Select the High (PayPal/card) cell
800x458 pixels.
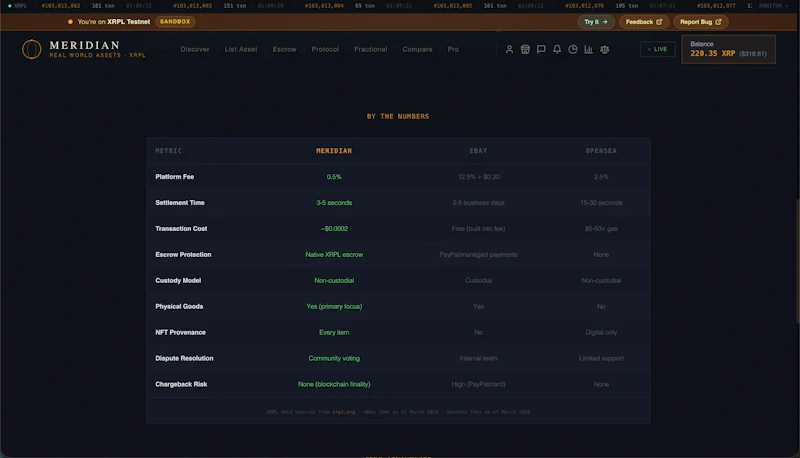tap(478, 385)
